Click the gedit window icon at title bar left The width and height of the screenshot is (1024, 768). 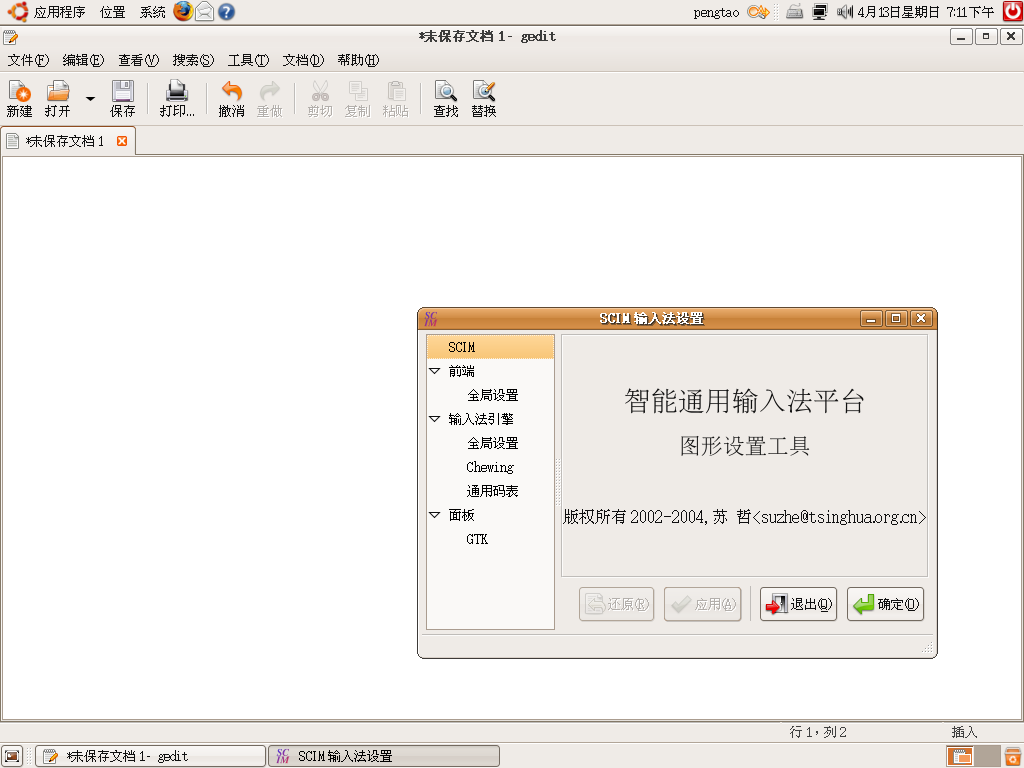click(x=10, y=37)
